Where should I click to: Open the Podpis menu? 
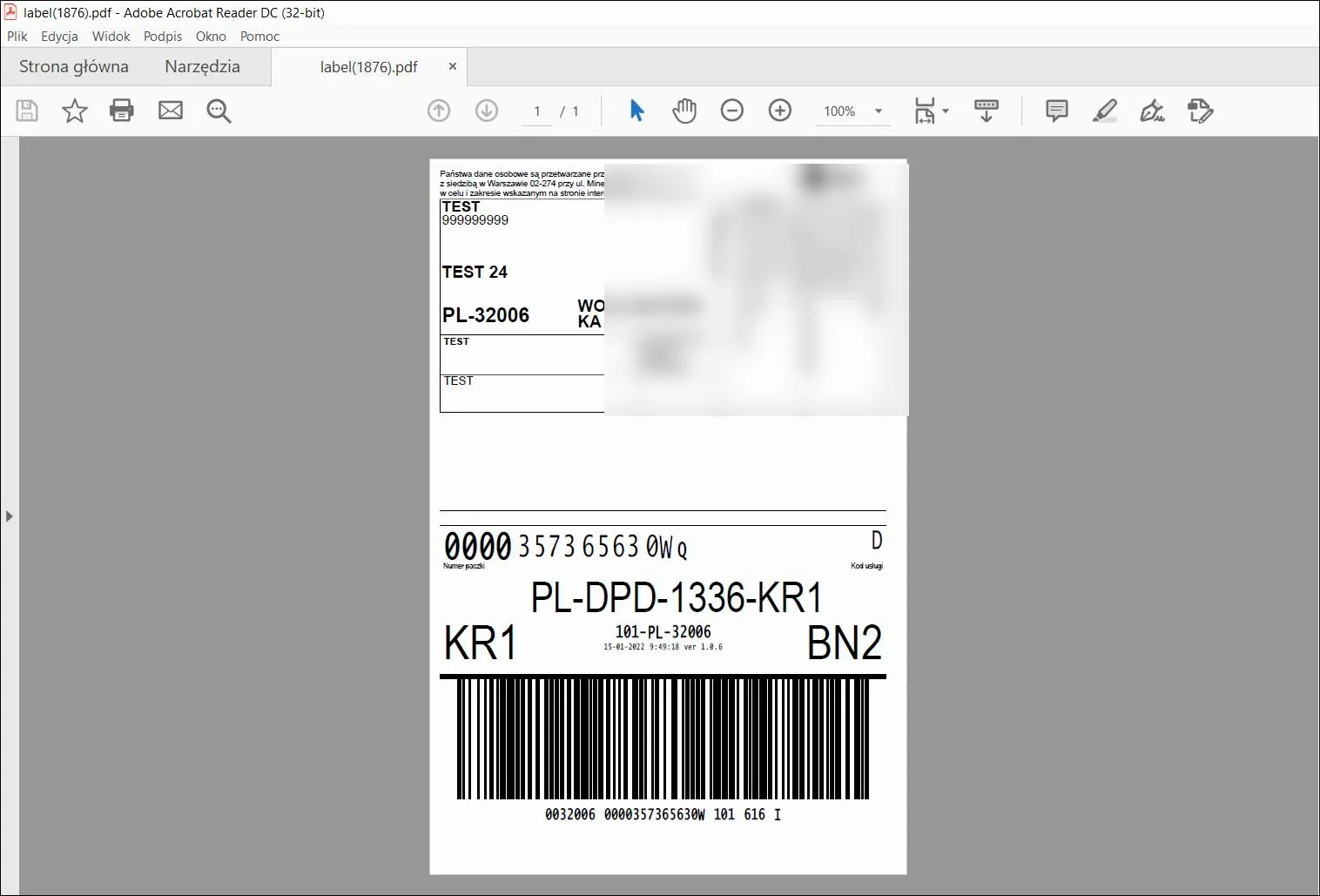163,37
